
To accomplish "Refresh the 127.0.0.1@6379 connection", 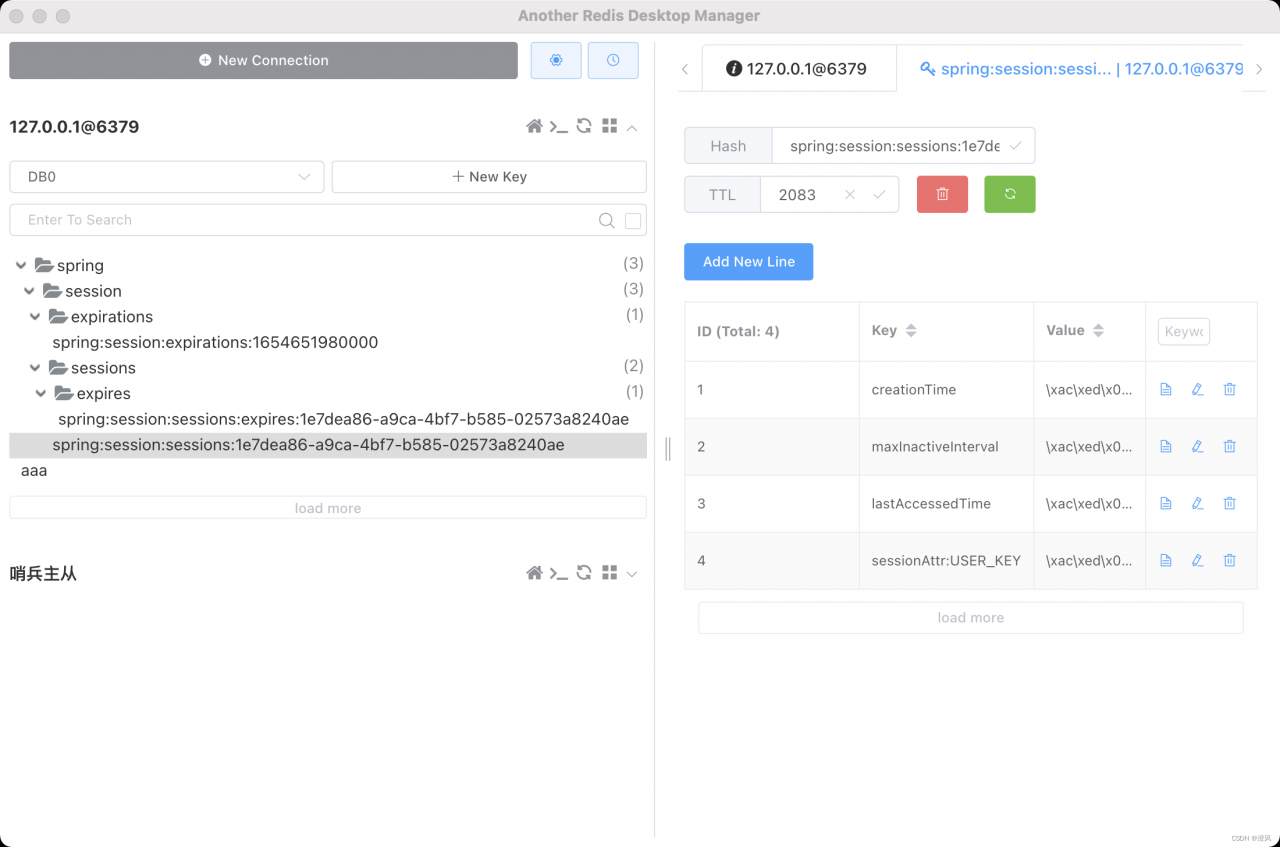I will (584, 126).
